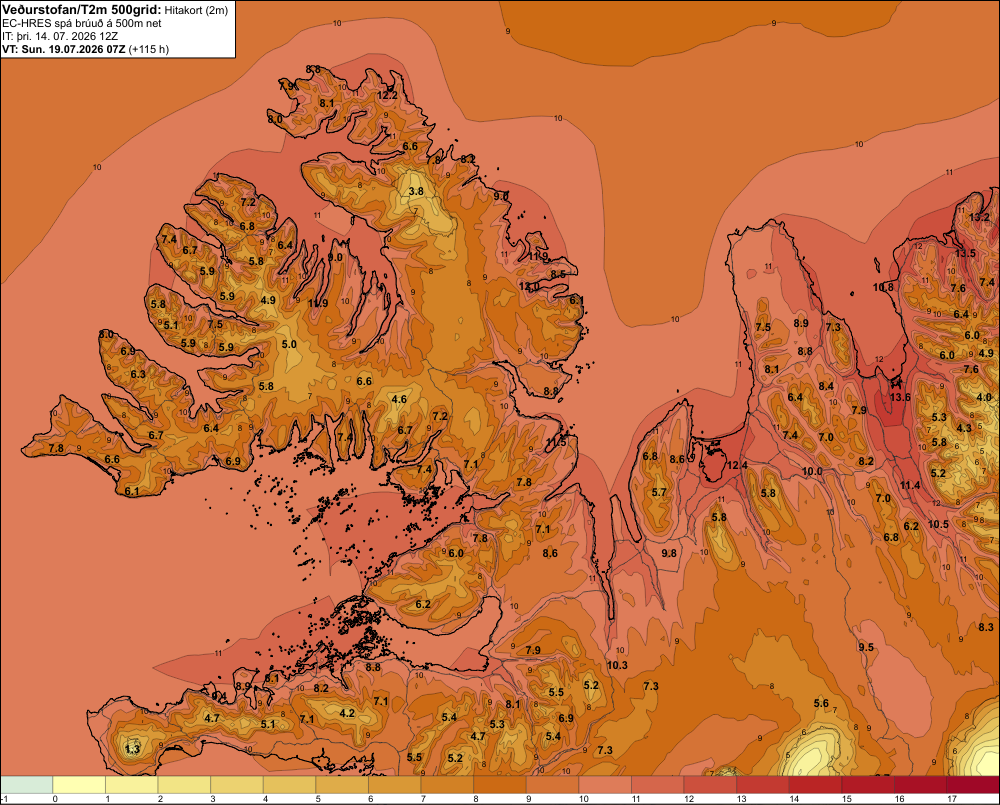Image resolution: width=1000 pixels, height=805 pixels.
Task: Click the temperature value '9.8' on the map
Action: coord(669,553)
